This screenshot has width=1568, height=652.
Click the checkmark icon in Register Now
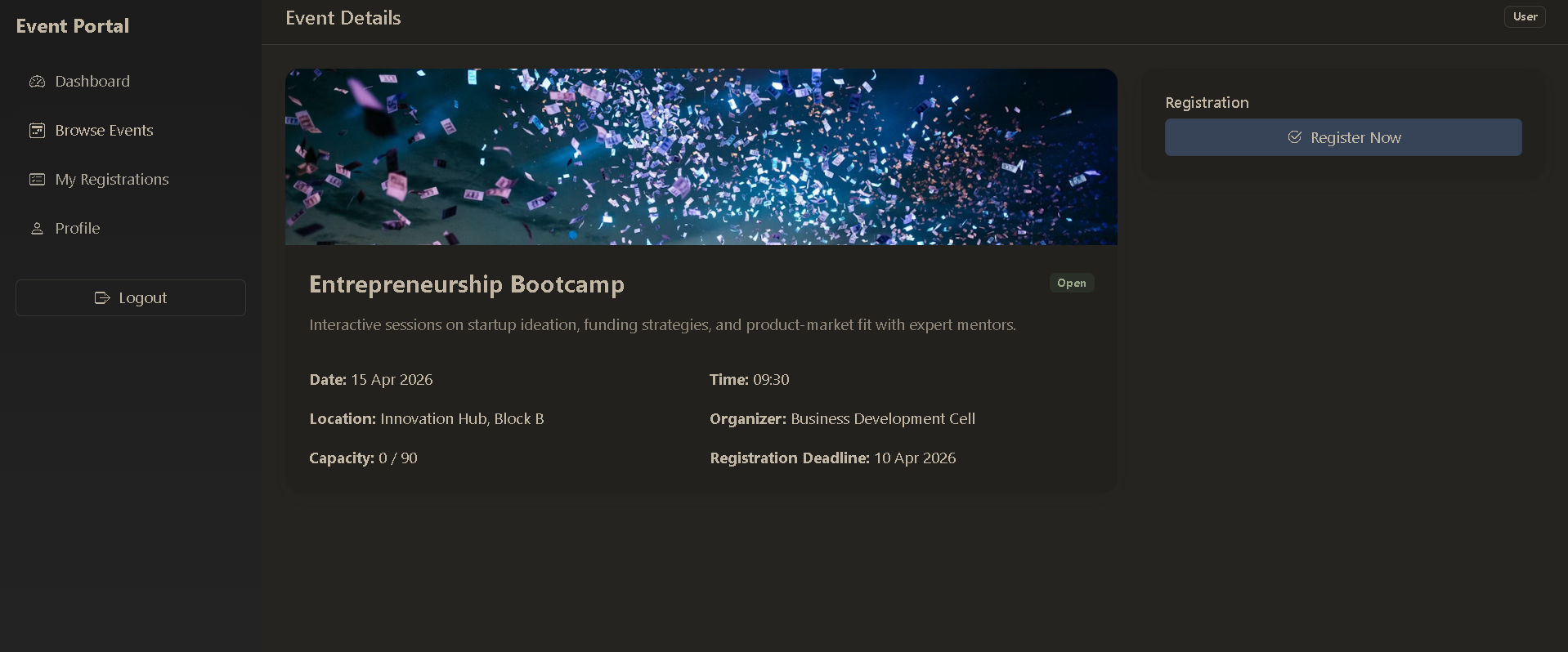[x=1295, y=137]
